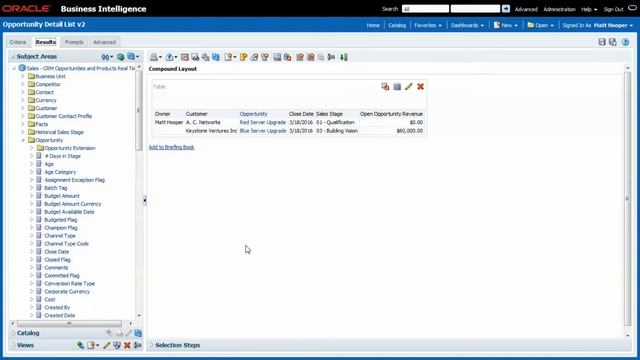640x360 pixels.
Task: Click the subject tree vertical scrollbar
Action: 139,110
